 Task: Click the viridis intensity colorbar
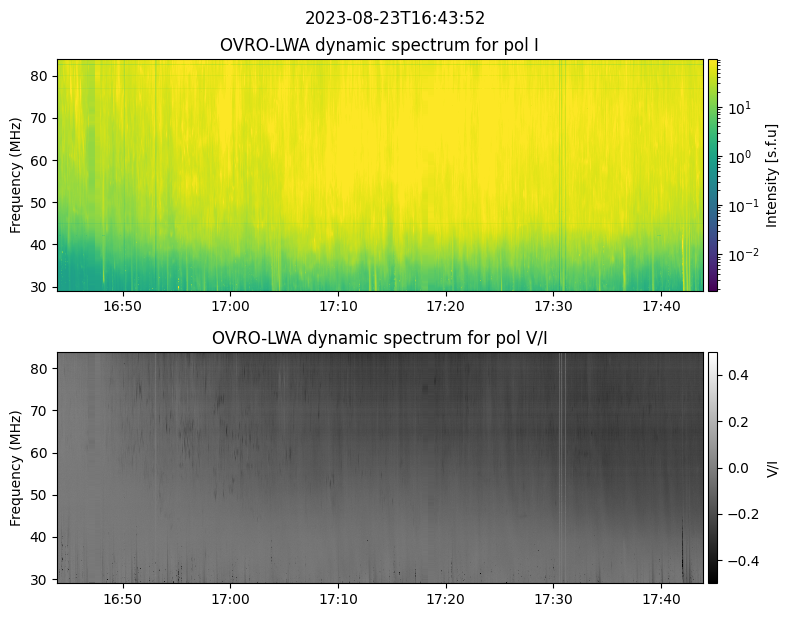[x=713, y=175]
